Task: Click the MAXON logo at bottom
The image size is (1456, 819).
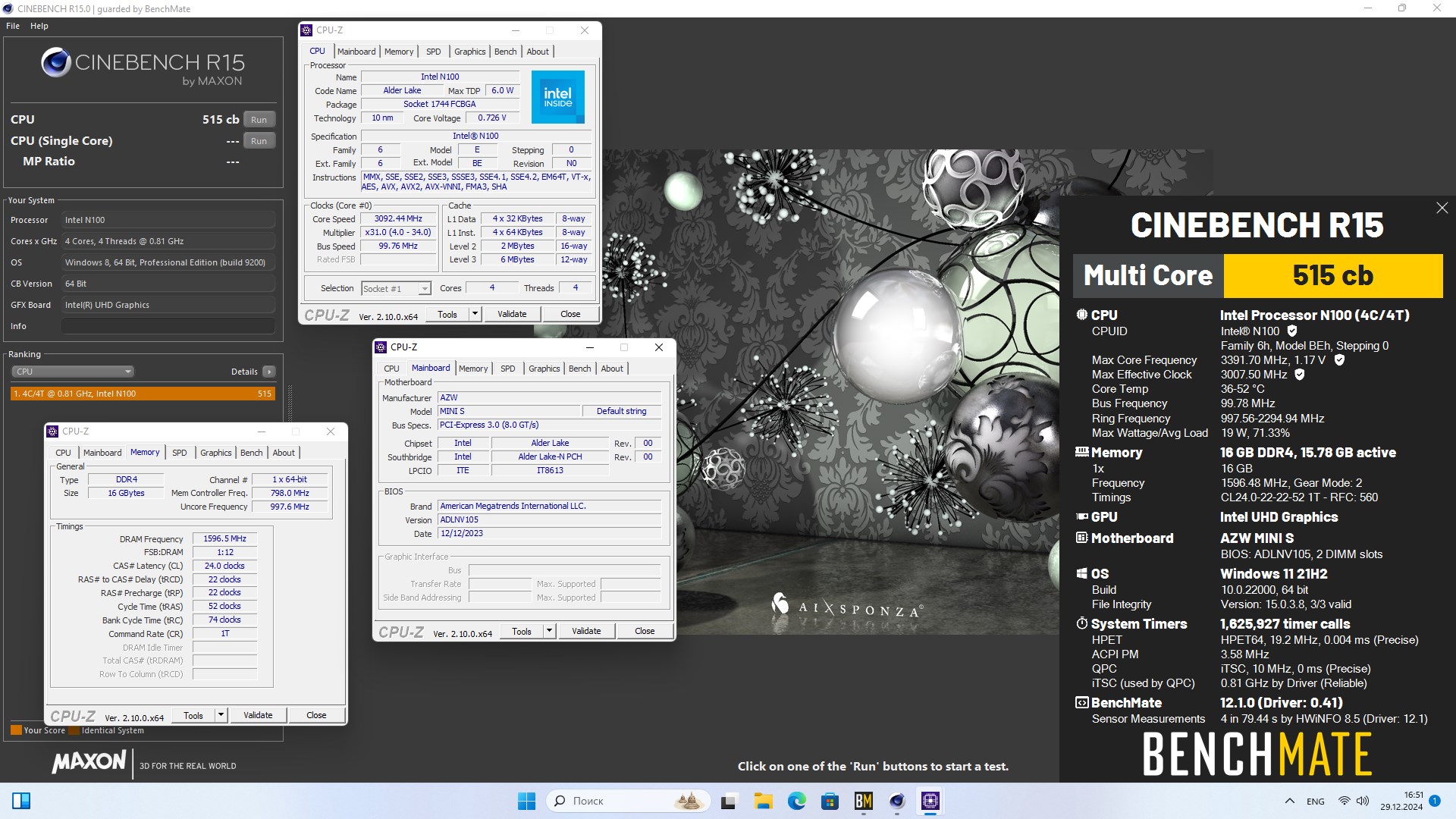Action: point(89,762)
